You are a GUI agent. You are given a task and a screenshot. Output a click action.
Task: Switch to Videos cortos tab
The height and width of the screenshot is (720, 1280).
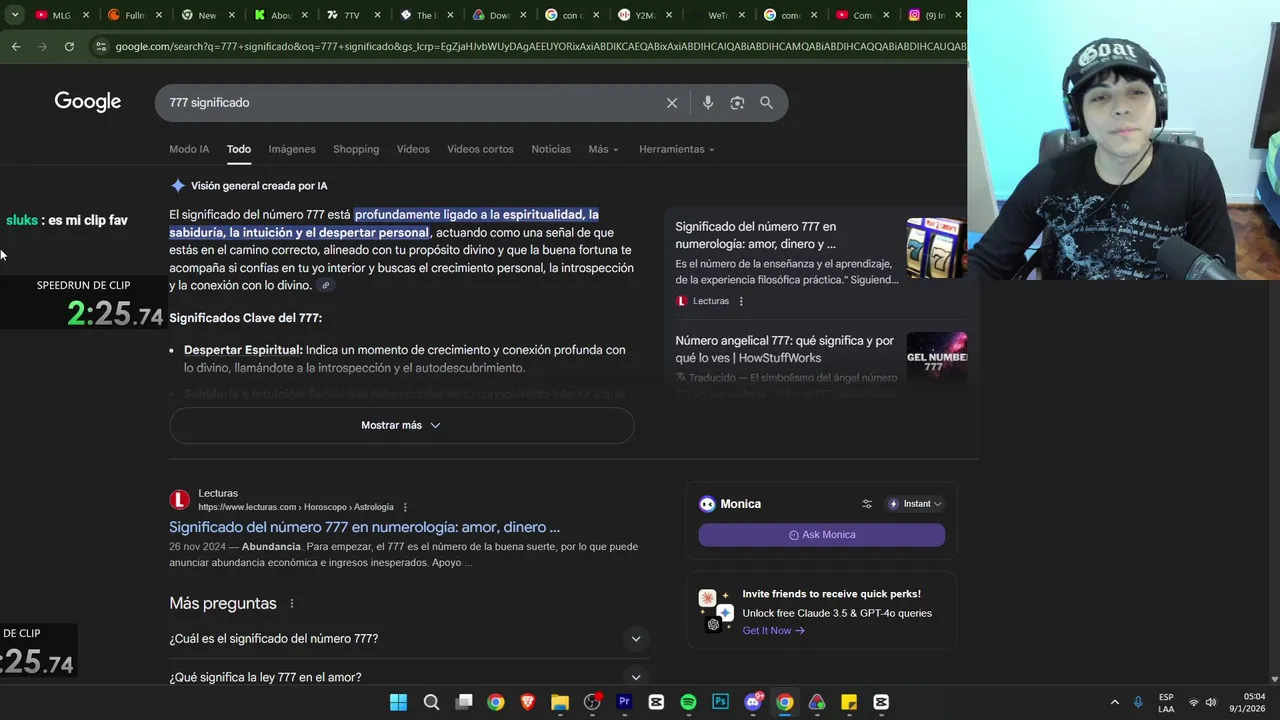click(x=480, y=149)
